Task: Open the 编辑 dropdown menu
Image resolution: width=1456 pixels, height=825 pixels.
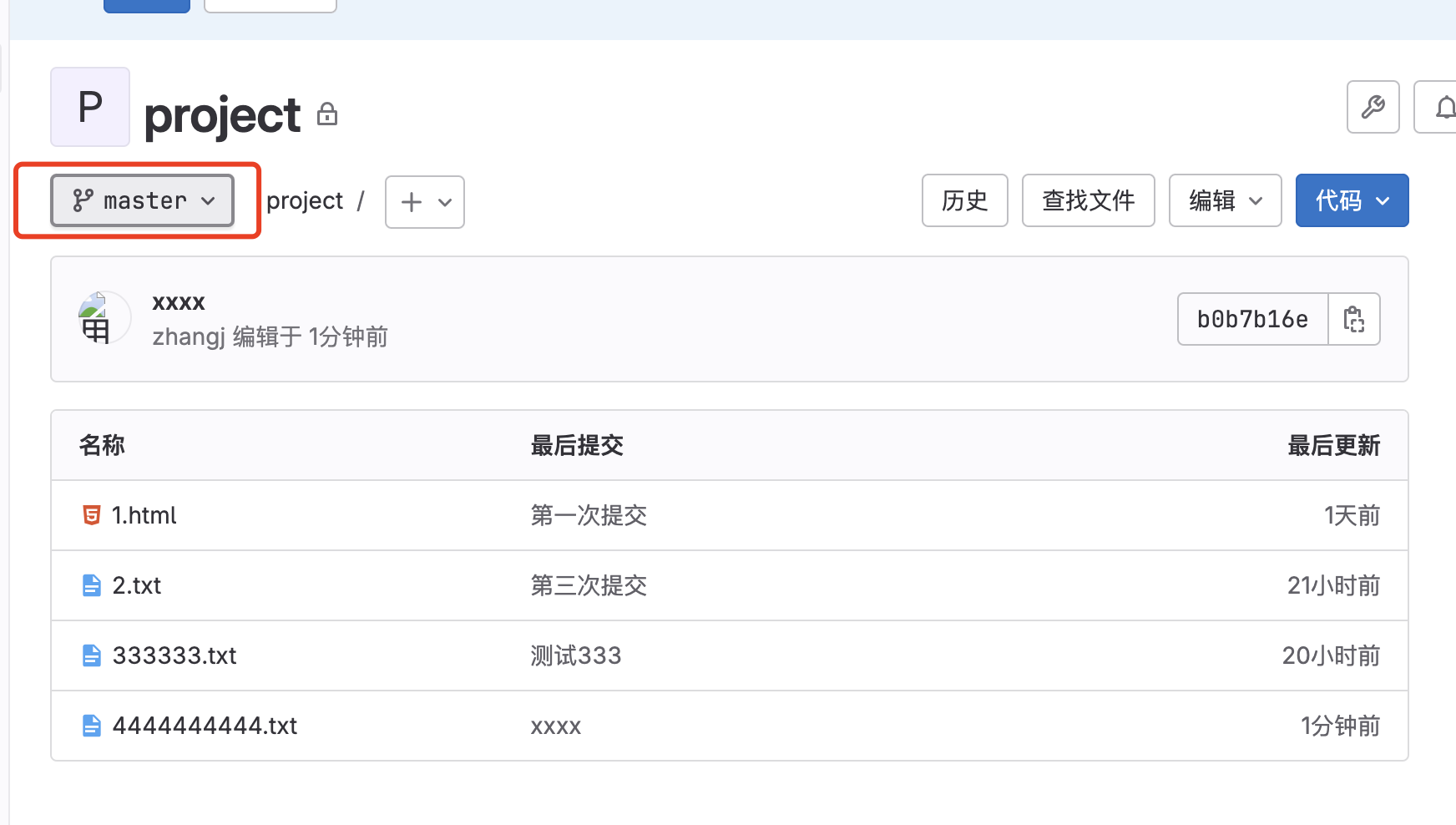Action: (x=1225, y=200)
